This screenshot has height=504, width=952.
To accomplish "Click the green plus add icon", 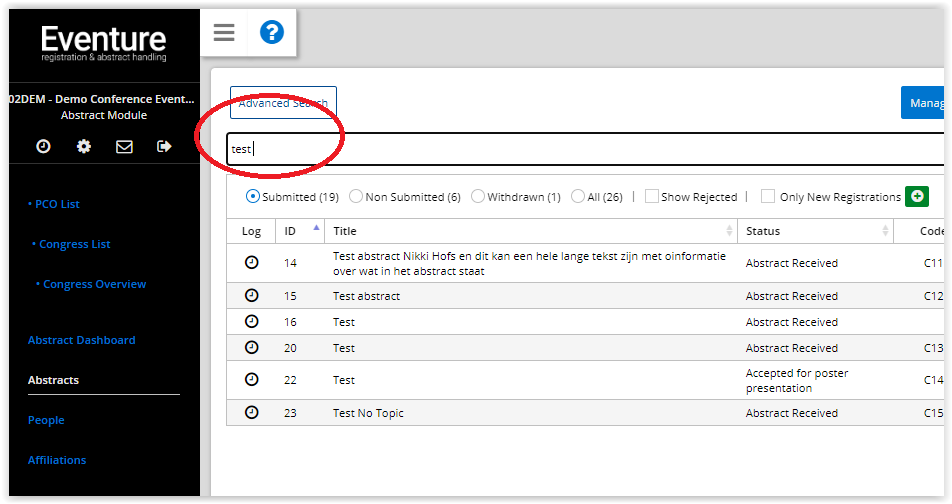I will (917, 196).
